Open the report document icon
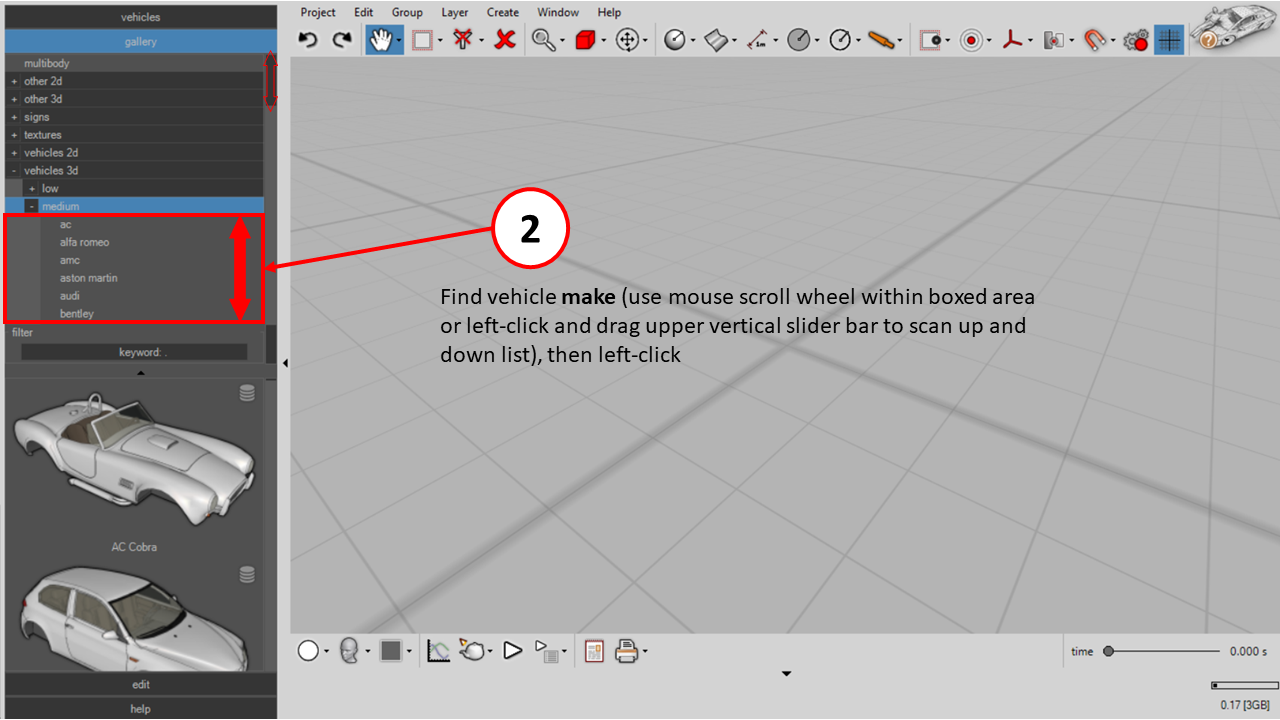1280x720 pixels. point(594,651)
